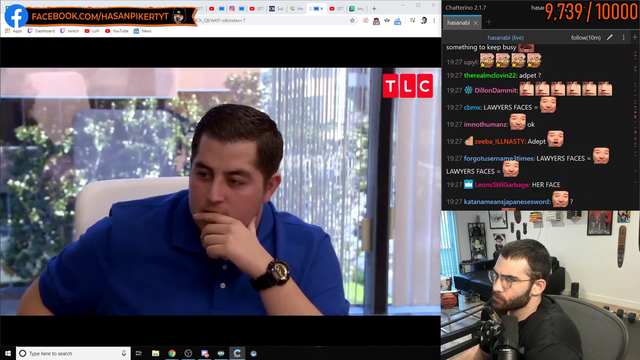Activate the taskbar microphone voice search

coord(124,353)
